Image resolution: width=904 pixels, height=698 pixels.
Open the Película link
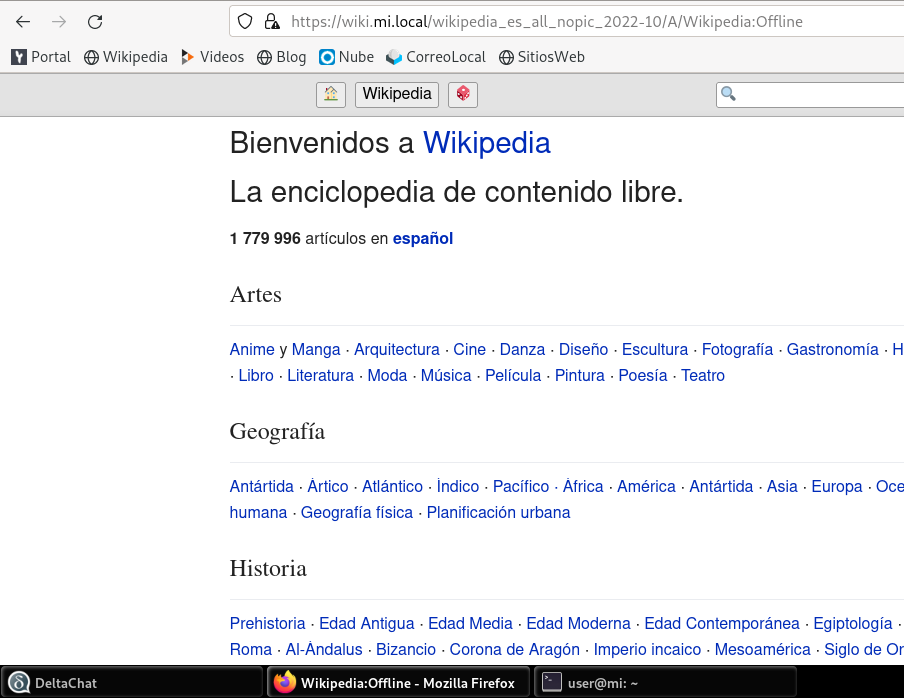click(513, 375)
